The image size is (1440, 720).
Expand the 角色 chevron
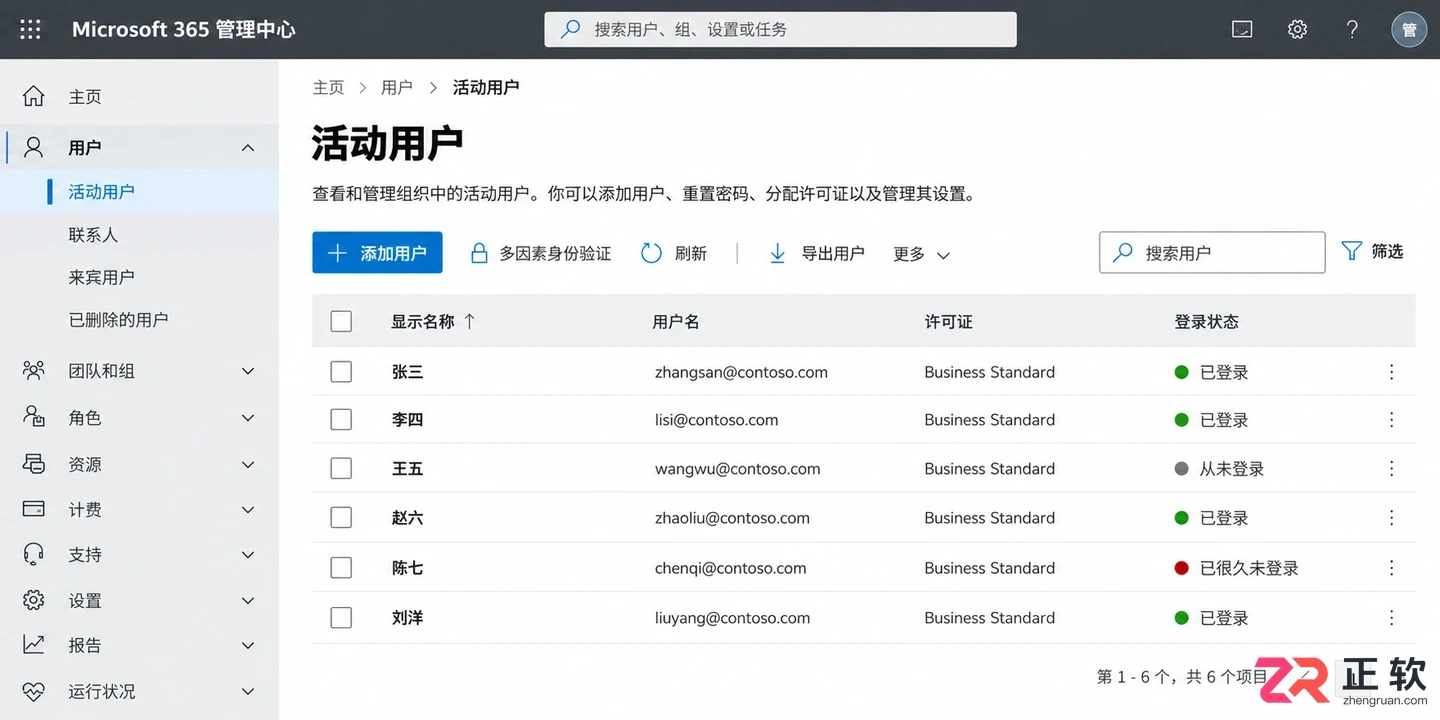click(x=248, y=418)
